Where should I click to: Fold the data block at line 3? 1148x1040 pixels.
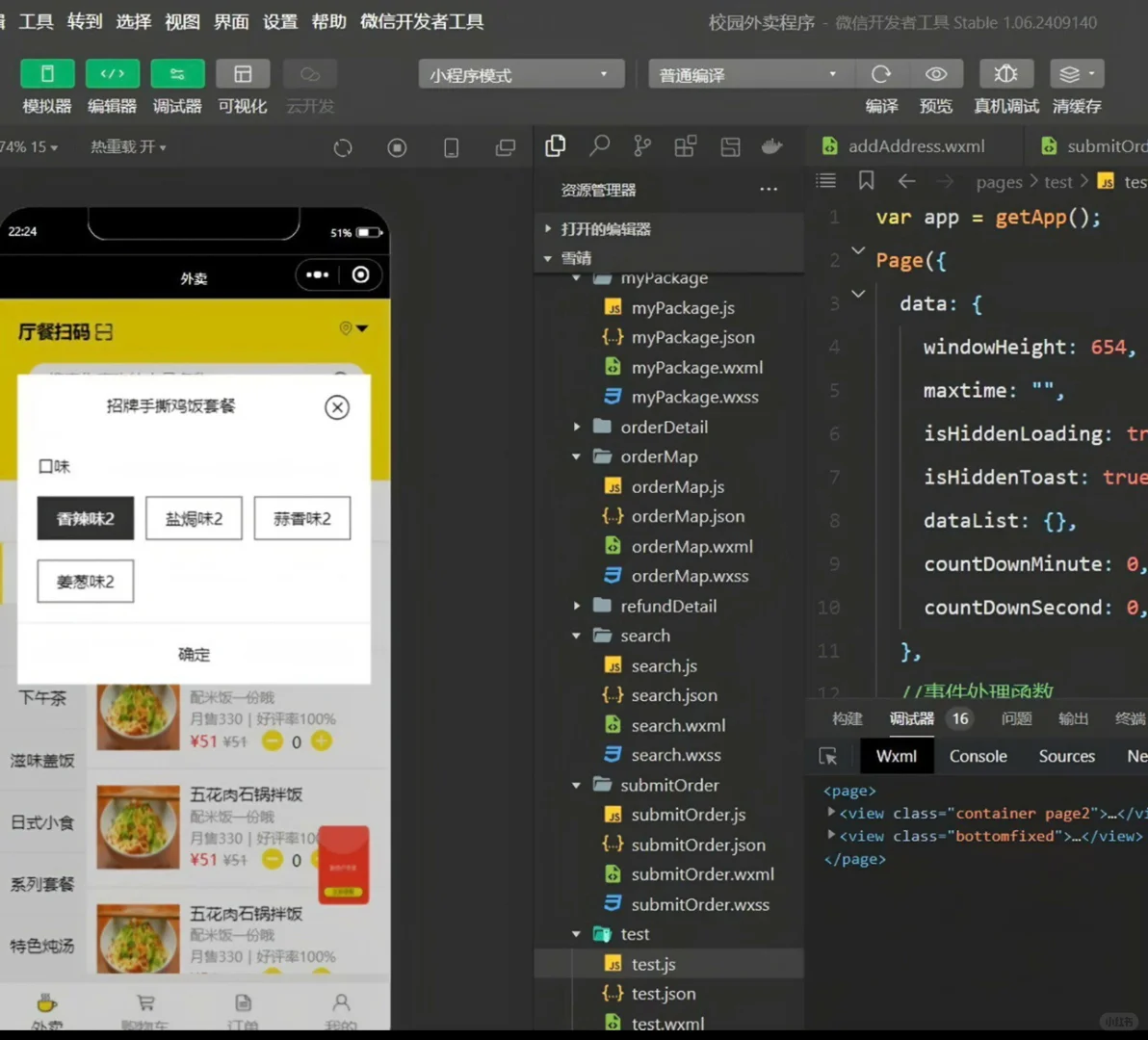pos(858,295)
